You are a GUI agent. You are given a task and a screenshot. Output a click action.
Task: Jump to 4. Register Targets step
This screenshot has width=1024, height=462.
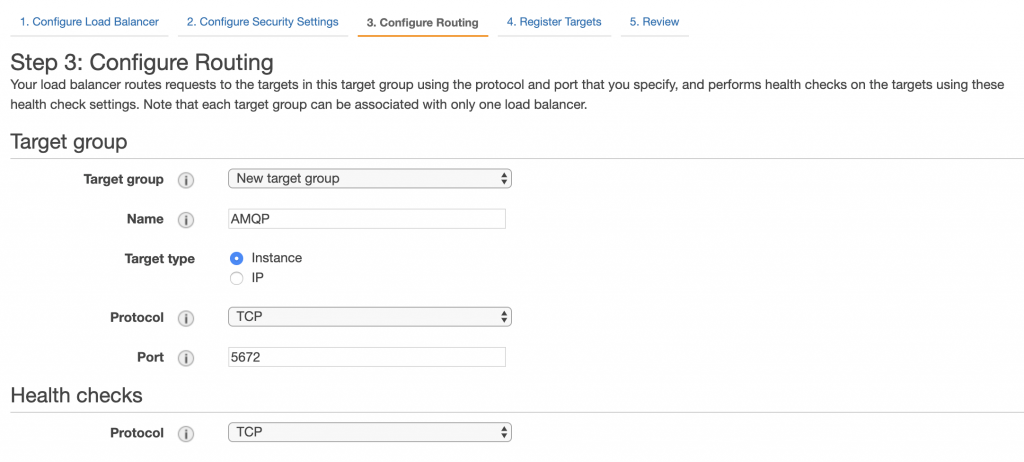[x=554, y=22]
